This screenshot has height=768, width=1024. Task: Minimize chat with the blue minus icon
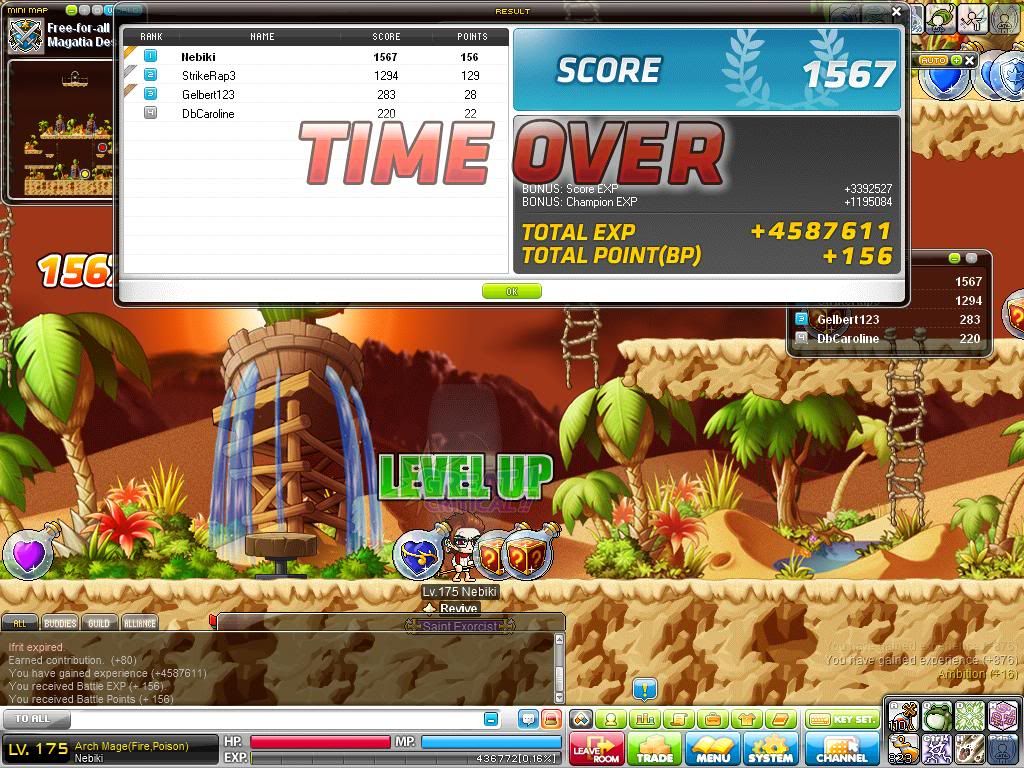pos(491,719)
